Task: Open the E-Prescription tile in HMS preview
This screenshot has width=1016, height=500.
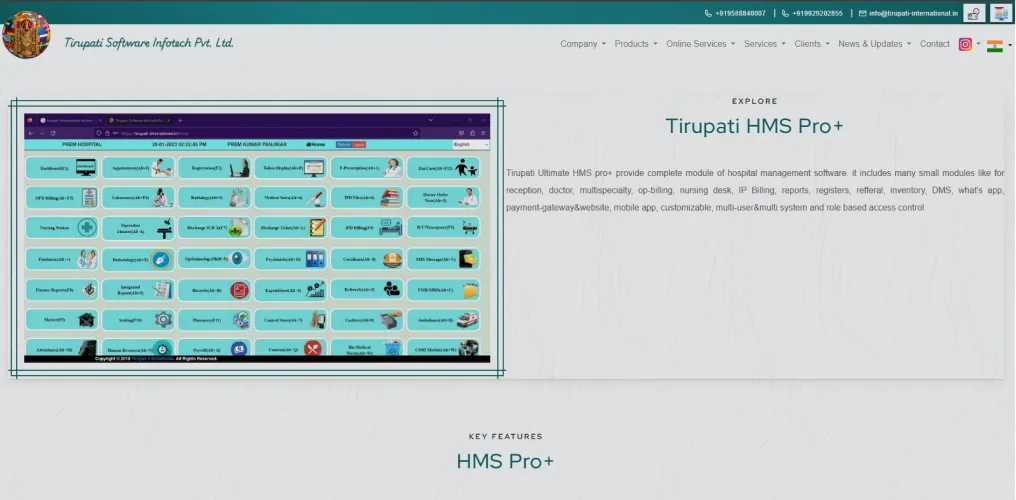Action: (367, 168)
